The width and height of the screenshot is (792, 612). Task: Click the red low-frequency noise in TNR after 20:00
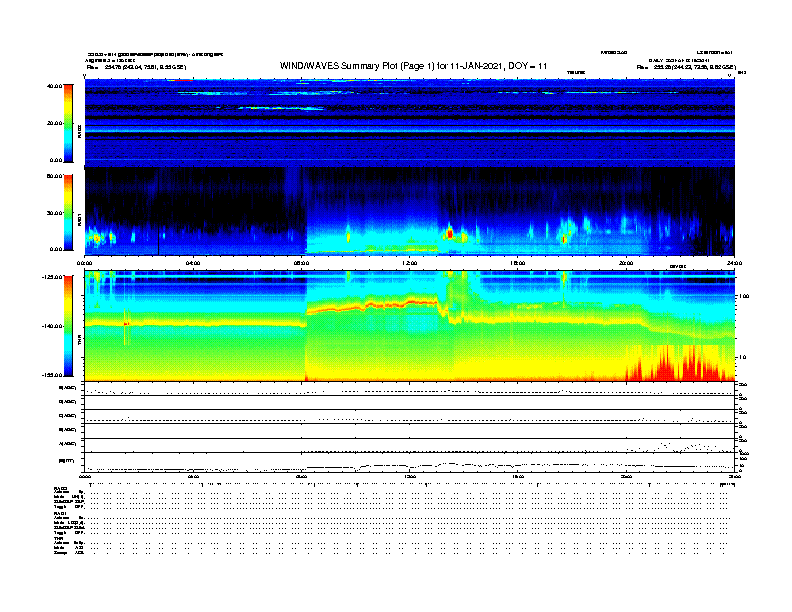(679, 365)
